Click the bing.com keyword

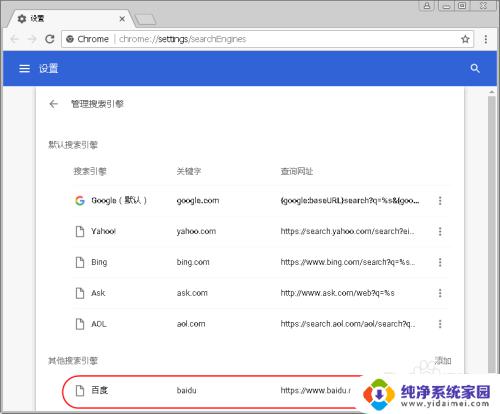193,262
